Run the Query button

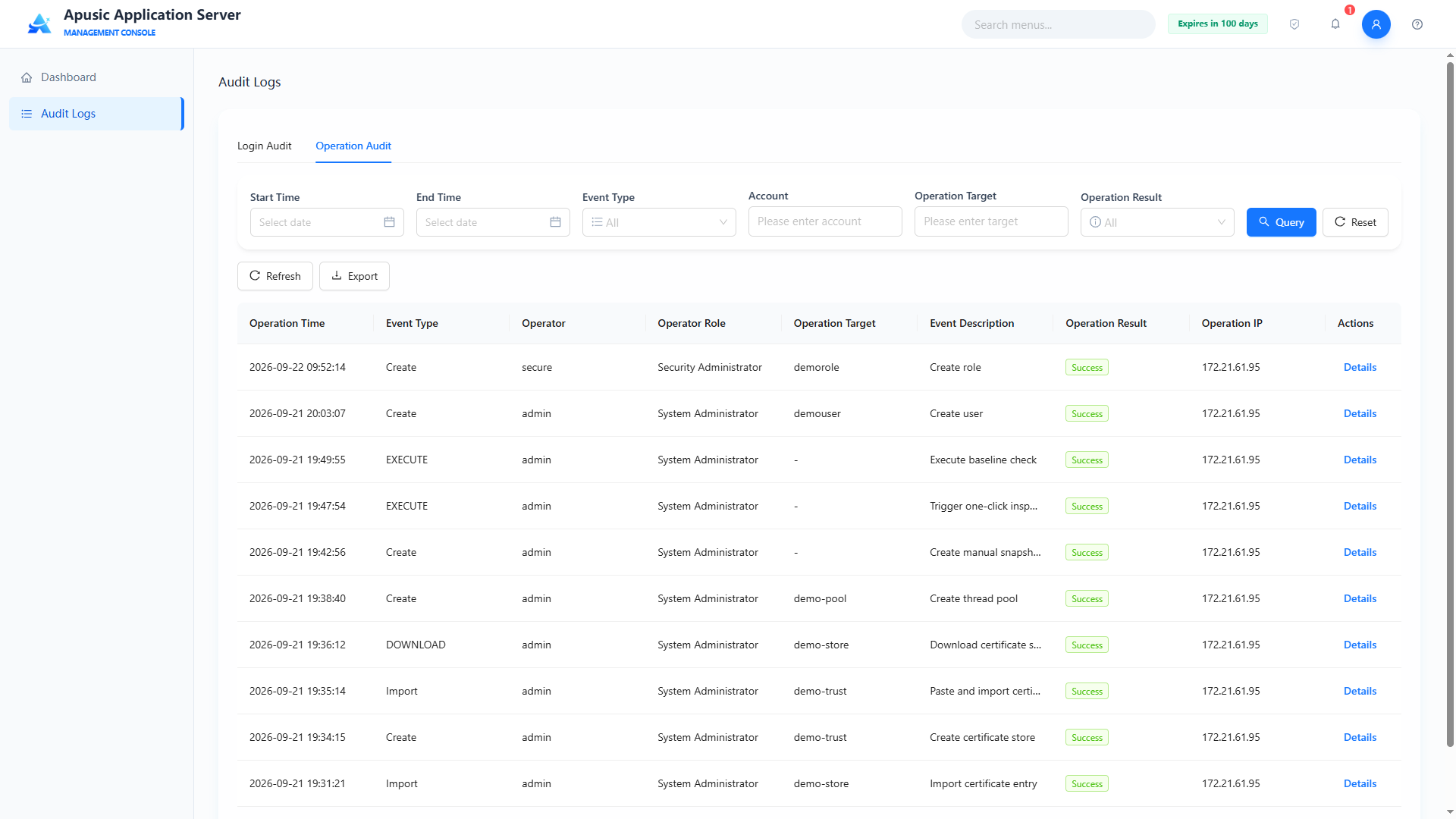(x=1282, y=222)
